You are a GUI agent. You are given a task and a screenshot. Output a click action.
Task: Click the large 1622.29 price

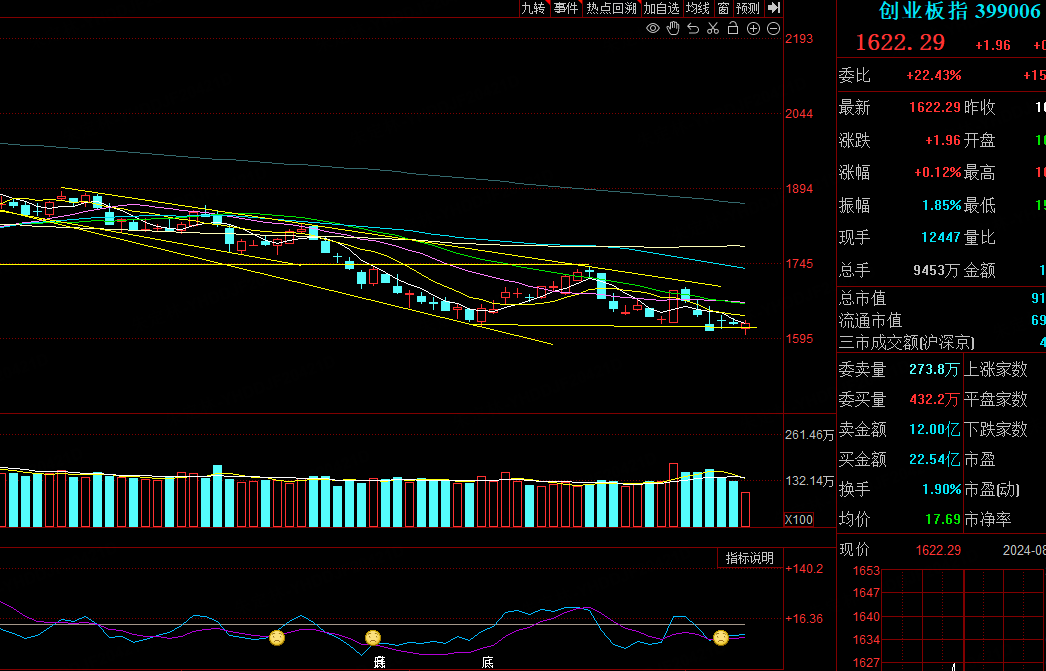[x=900, y=43]
